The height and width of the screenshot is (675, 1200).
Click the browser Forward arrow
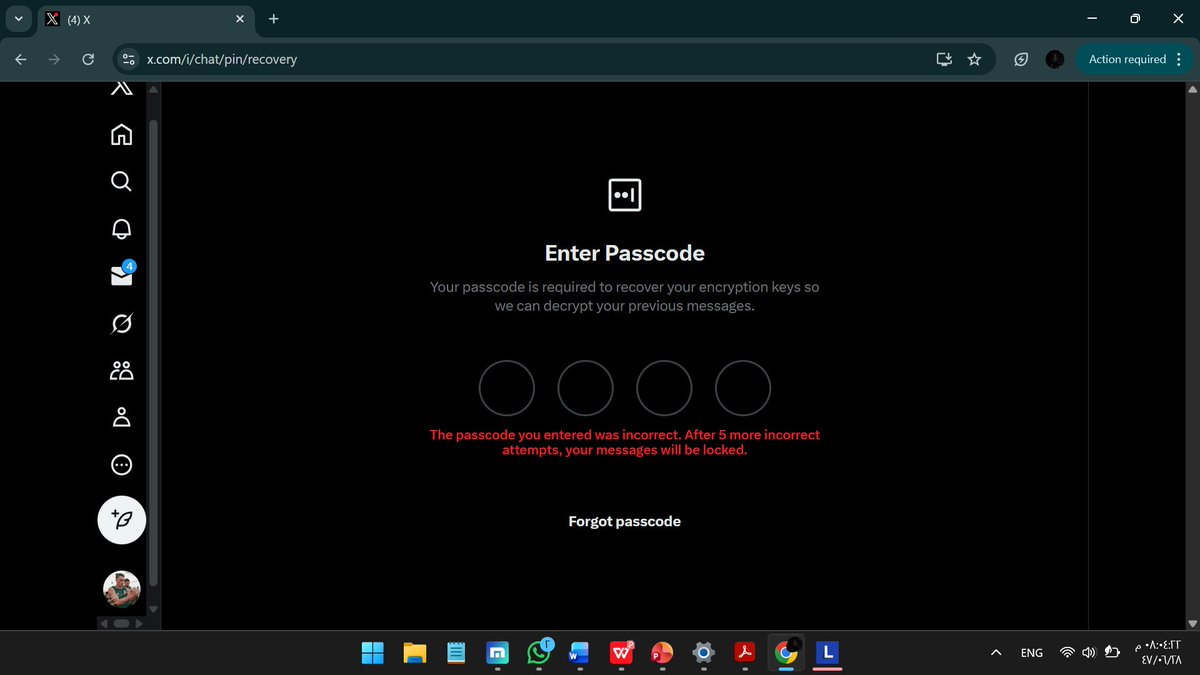[54, 59]
